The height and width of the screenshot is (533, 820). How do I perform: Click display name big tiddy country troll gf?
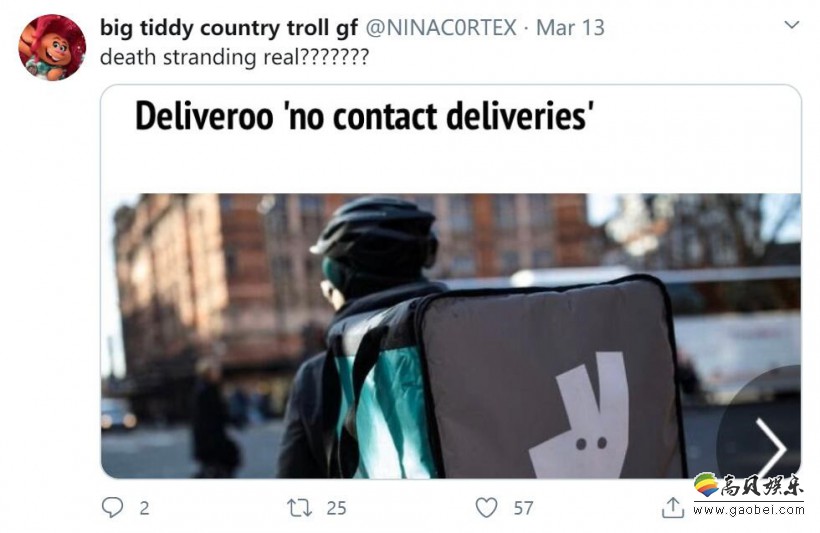(x=229, y=28)
